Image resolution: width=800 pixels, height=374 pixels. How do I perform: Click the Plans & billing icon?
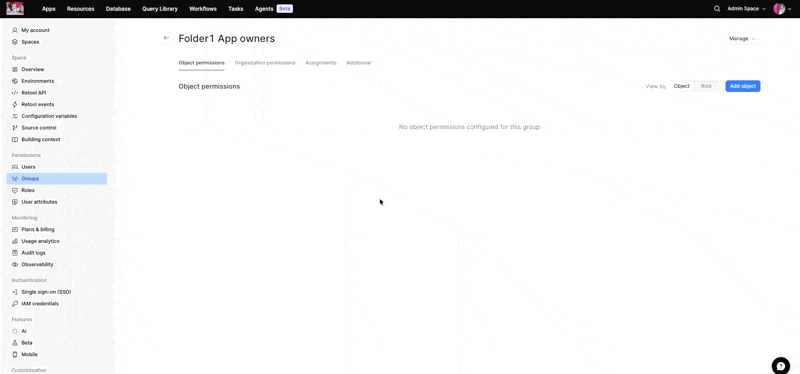[15, 230]
